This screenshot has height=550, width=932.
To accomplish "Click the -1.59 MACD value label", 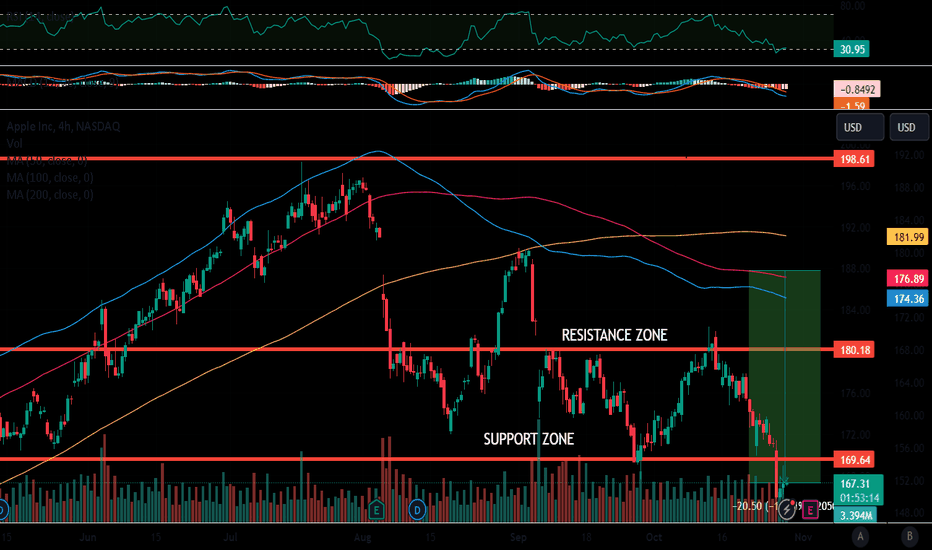I will 852,105.
